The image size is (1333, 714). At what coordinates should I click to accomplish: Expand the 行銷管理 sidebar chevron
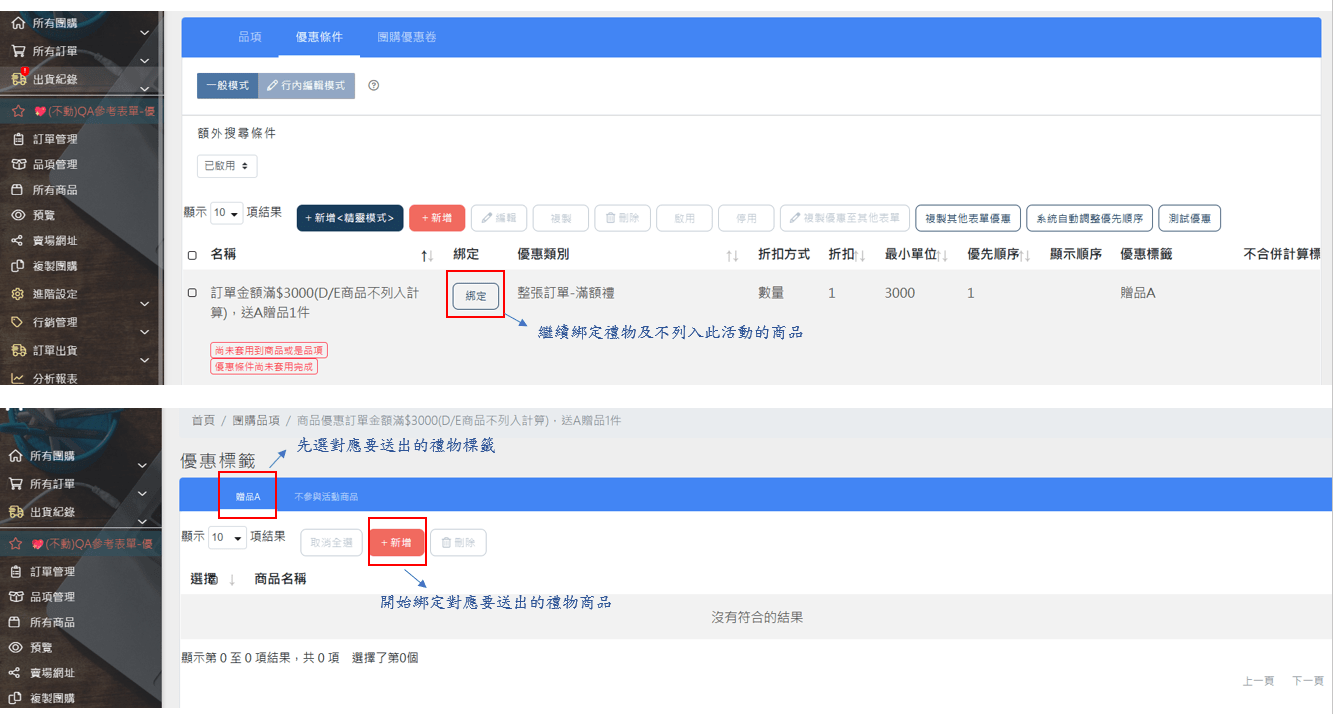coord(144,332)
